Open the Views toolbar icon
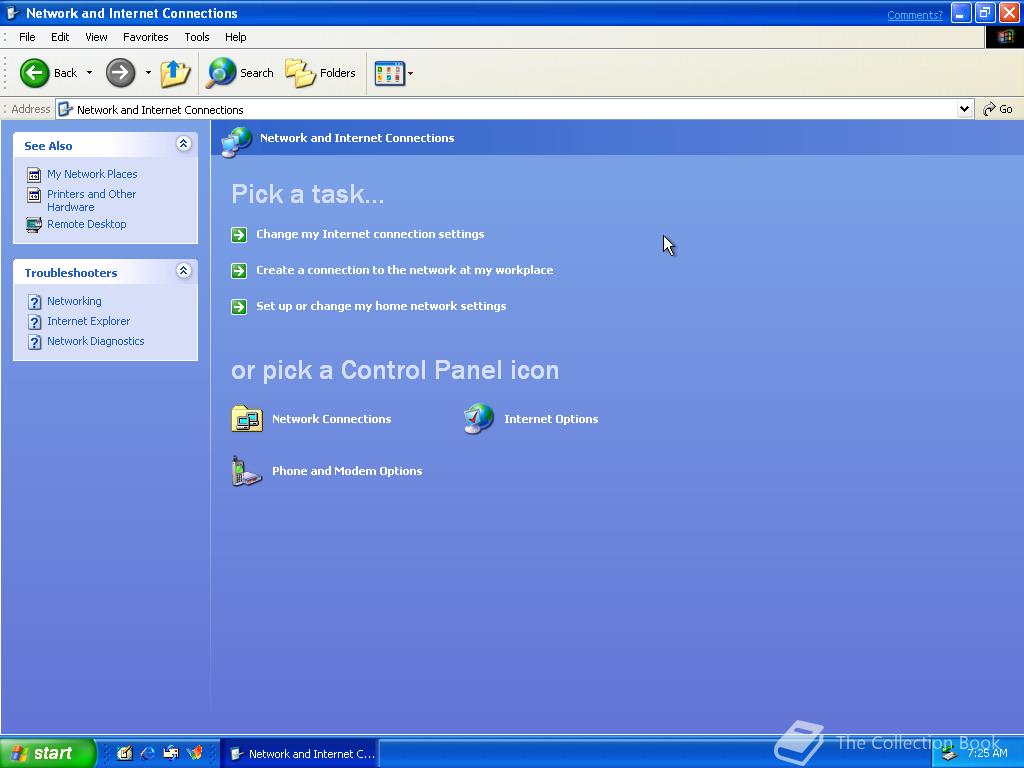The width and height of the screenshot is (1024, 768). [389, 73]
